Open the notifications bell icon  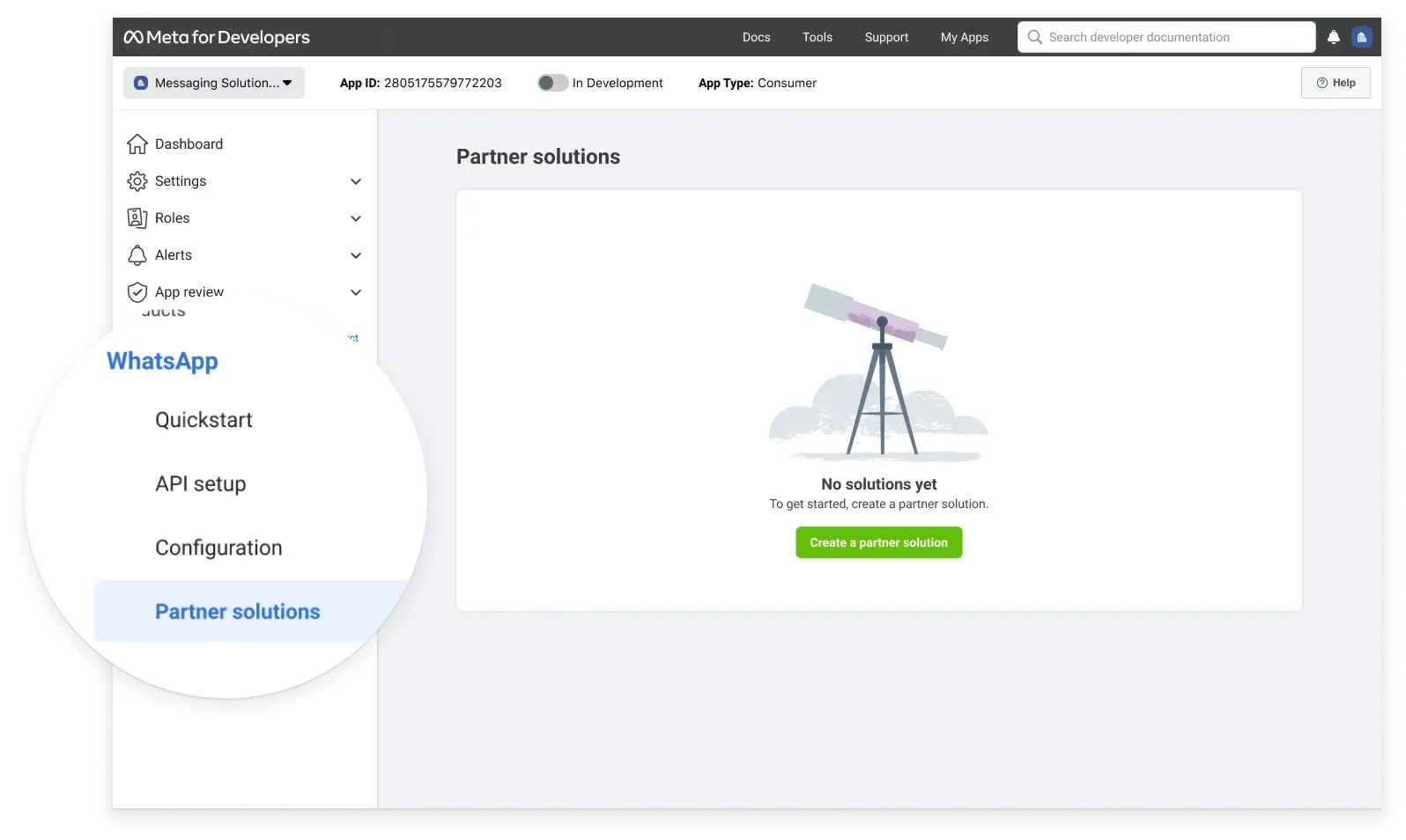[x=1333, y=37]
